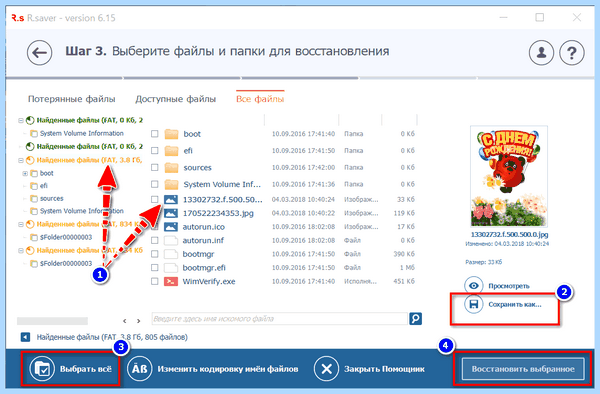Select first $Folder00000003 tree item
The width and height of the screenshot is (600, 394).
click(66, 237)
